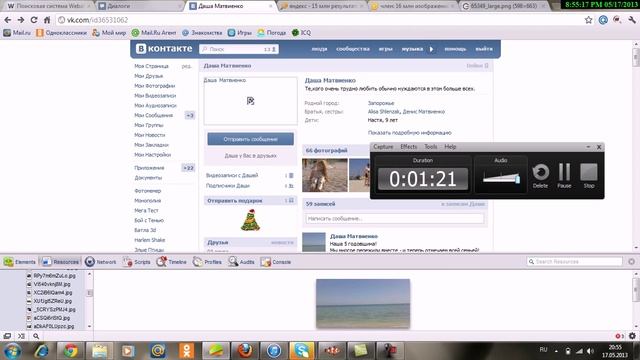This screenshot has height=360, width=640.
Task: Open Мои Друзья in sidebar
Action: pos(149,76)
